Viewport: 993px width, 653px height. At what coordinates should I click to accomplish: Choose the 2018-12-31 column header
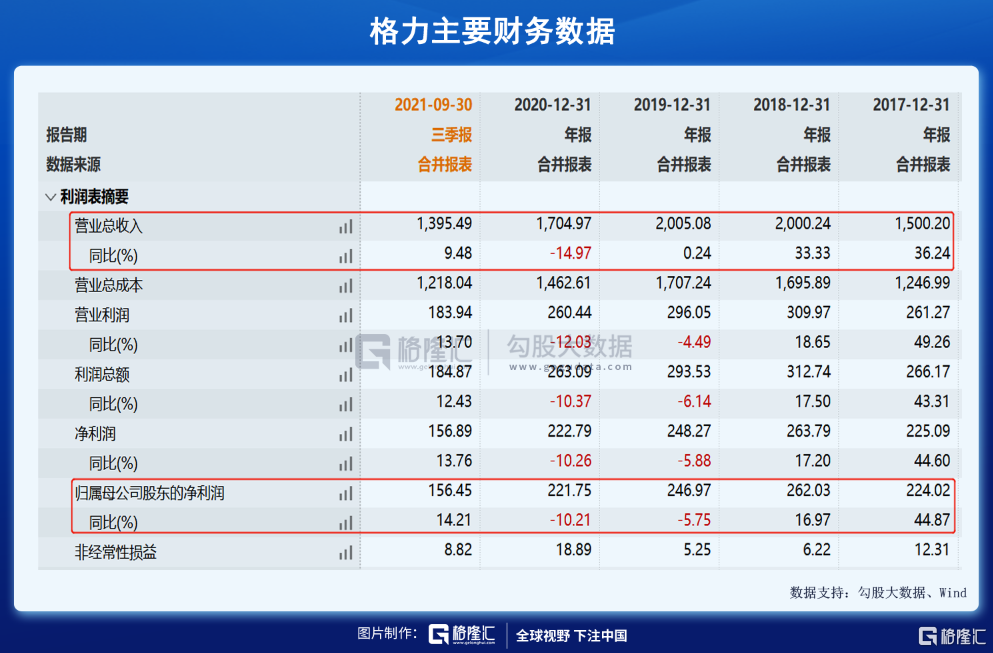792,105
